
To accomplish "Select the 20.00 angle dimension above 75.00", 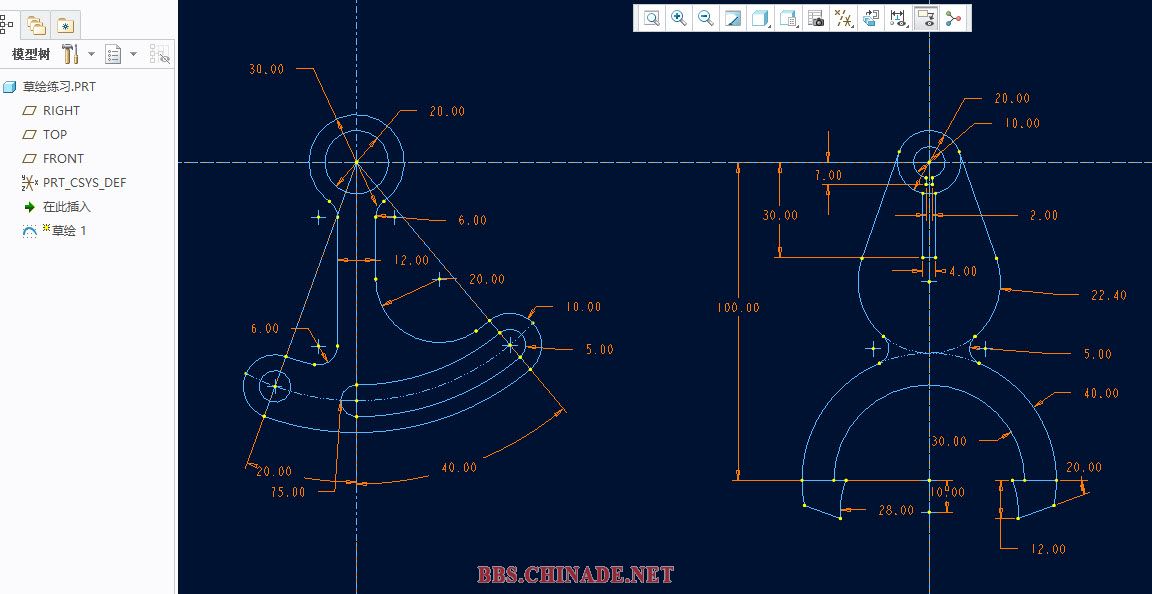I will click(x=274, y=472).
